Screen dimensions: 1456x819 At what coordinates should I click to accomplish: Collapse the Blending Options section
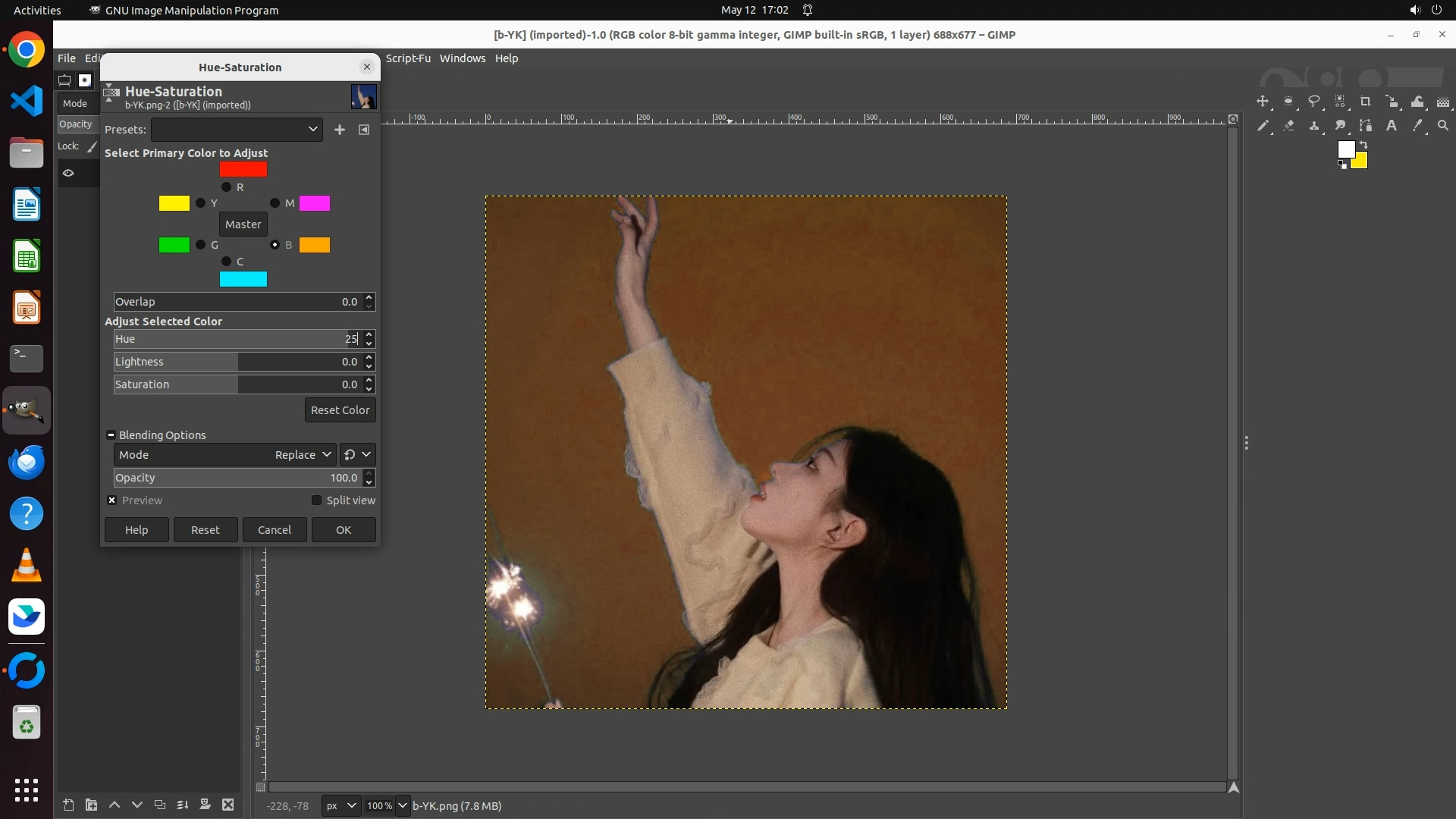pyautogui.click(x=111, y=435)
